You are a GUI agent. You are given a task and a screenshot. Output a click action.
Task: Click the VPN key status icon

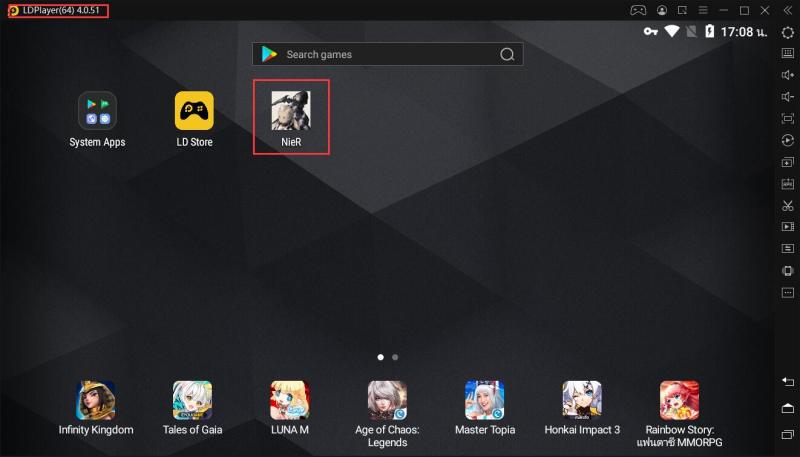[x=651, y=32]
